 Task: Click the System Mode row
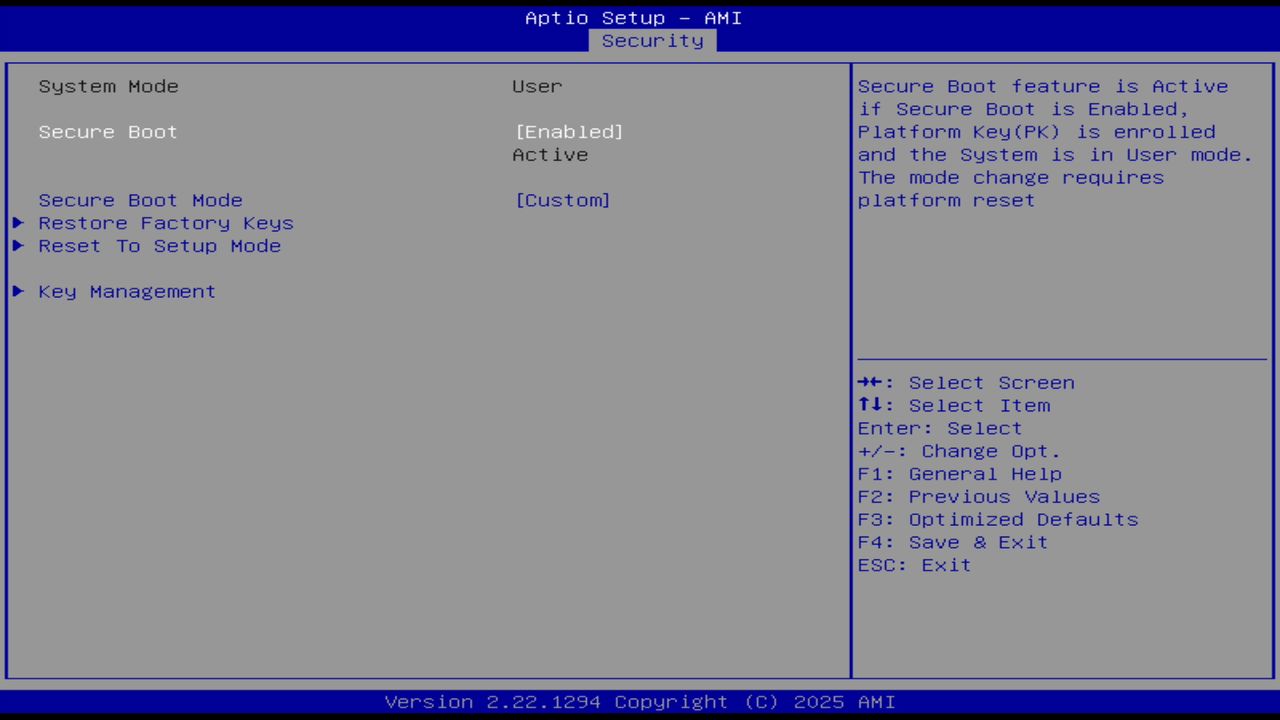coord(108,86)
